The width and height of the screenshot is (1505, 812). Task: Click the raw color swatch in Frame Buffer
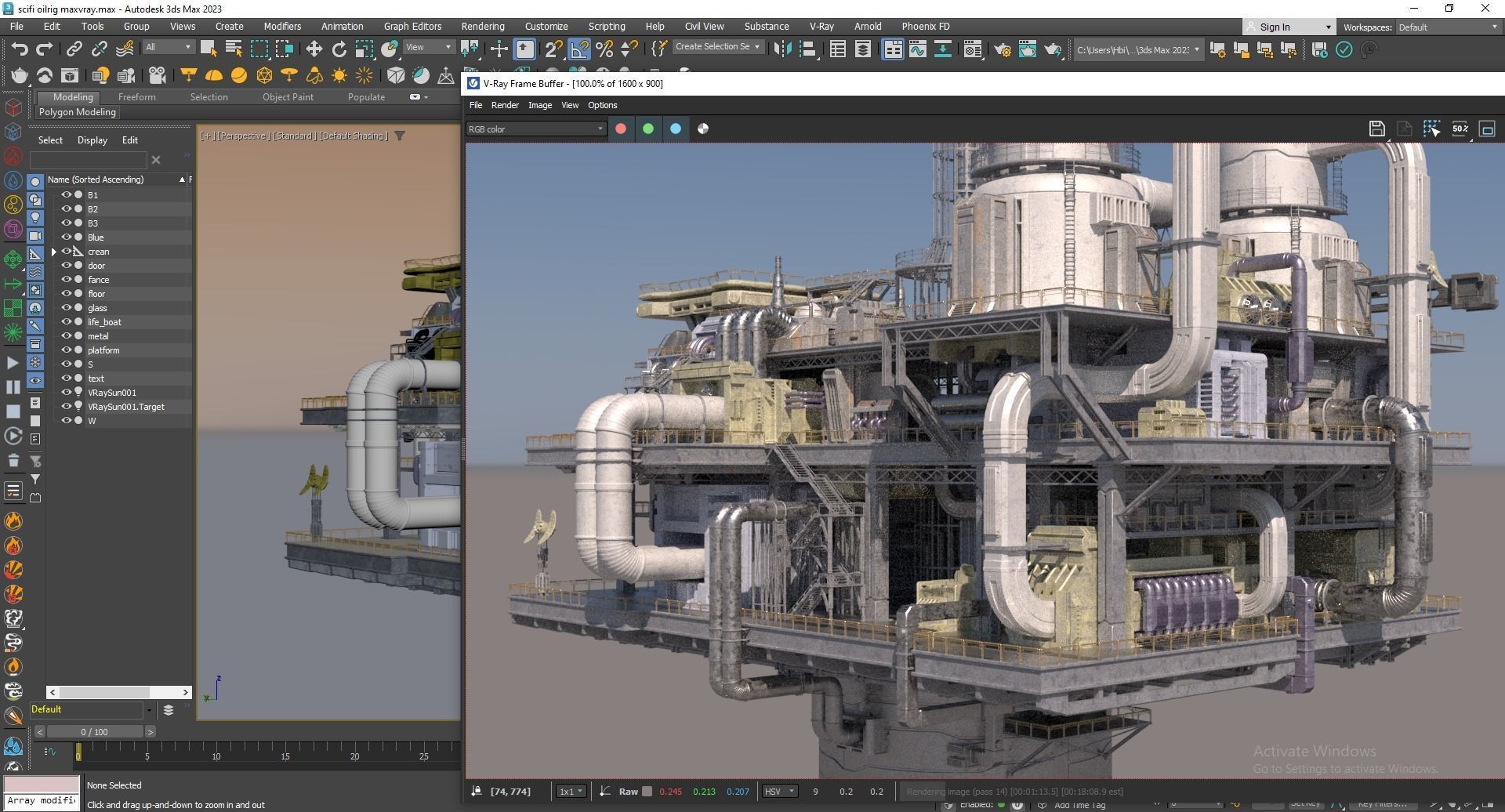coord(647,792)
